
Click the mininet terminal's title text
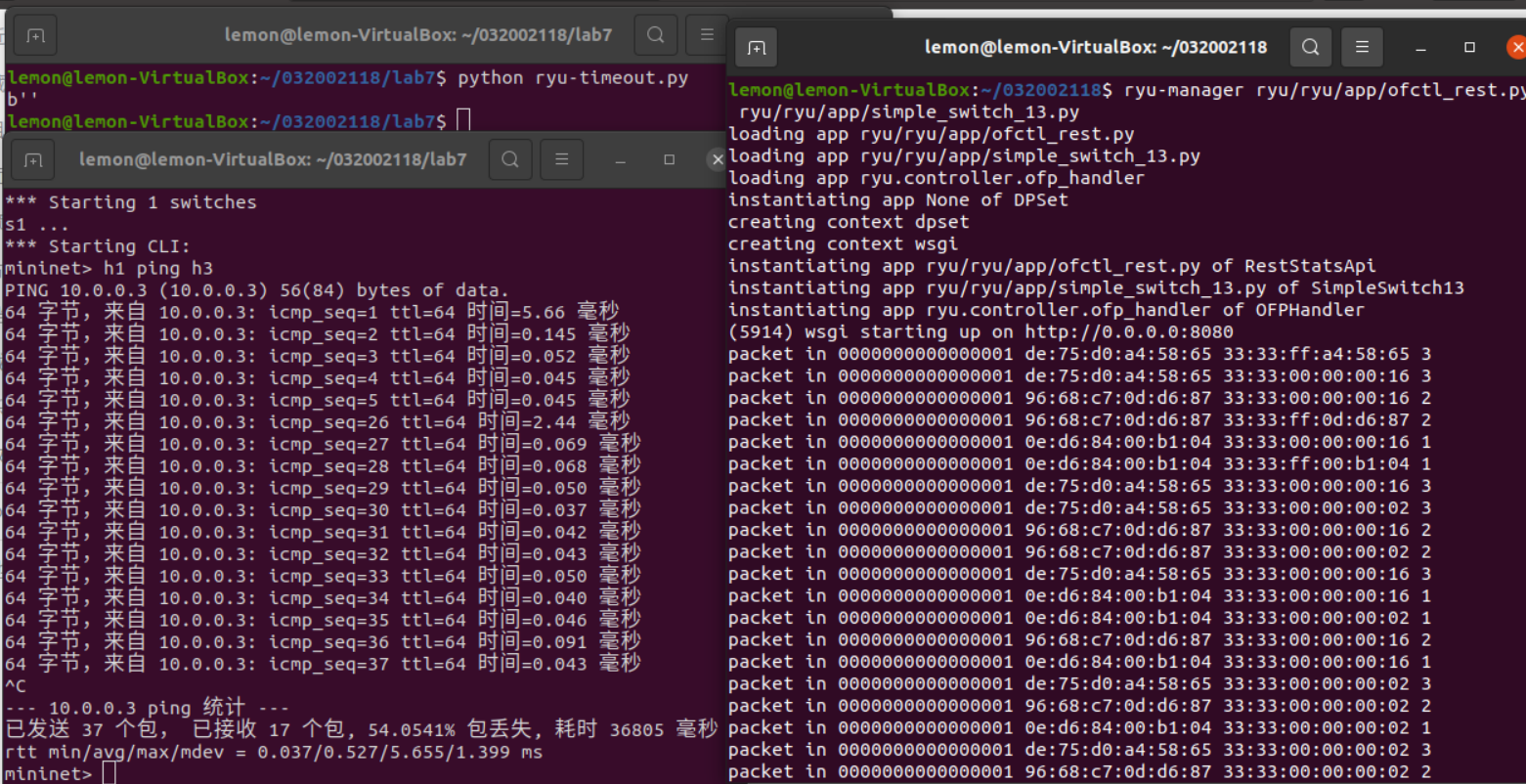click(273, 159)
